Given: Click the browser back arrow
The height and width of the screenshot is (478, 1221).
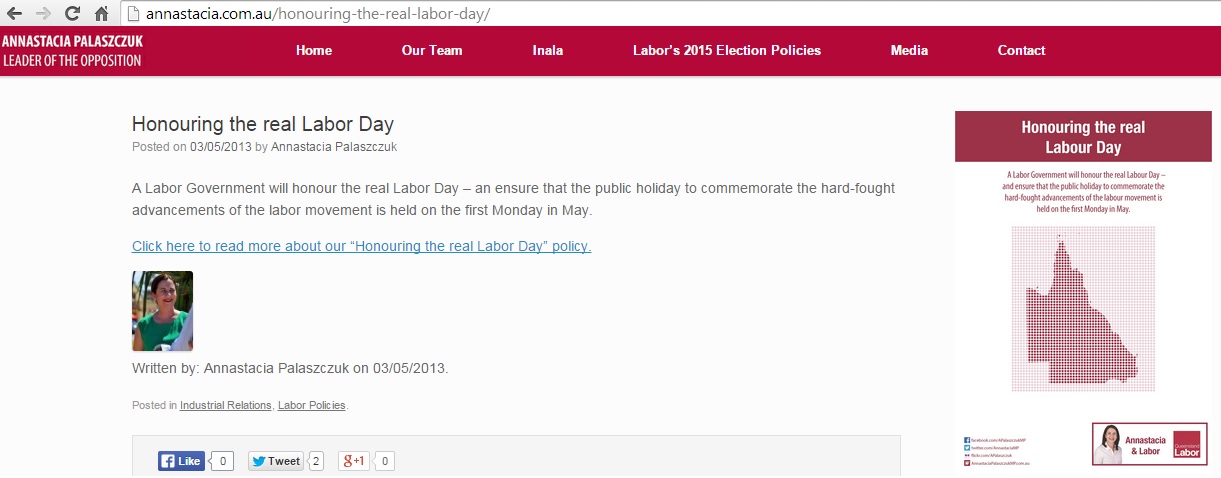Looking at the screenshot, I should click(x=14, y=14).
